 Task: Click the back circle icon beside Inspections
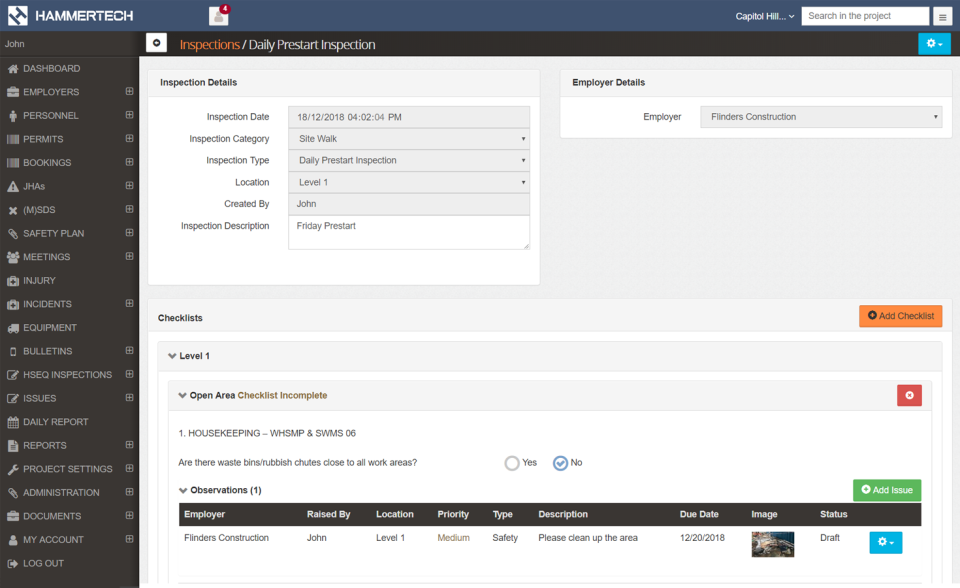pyautogui.click(x=157, y=43)
